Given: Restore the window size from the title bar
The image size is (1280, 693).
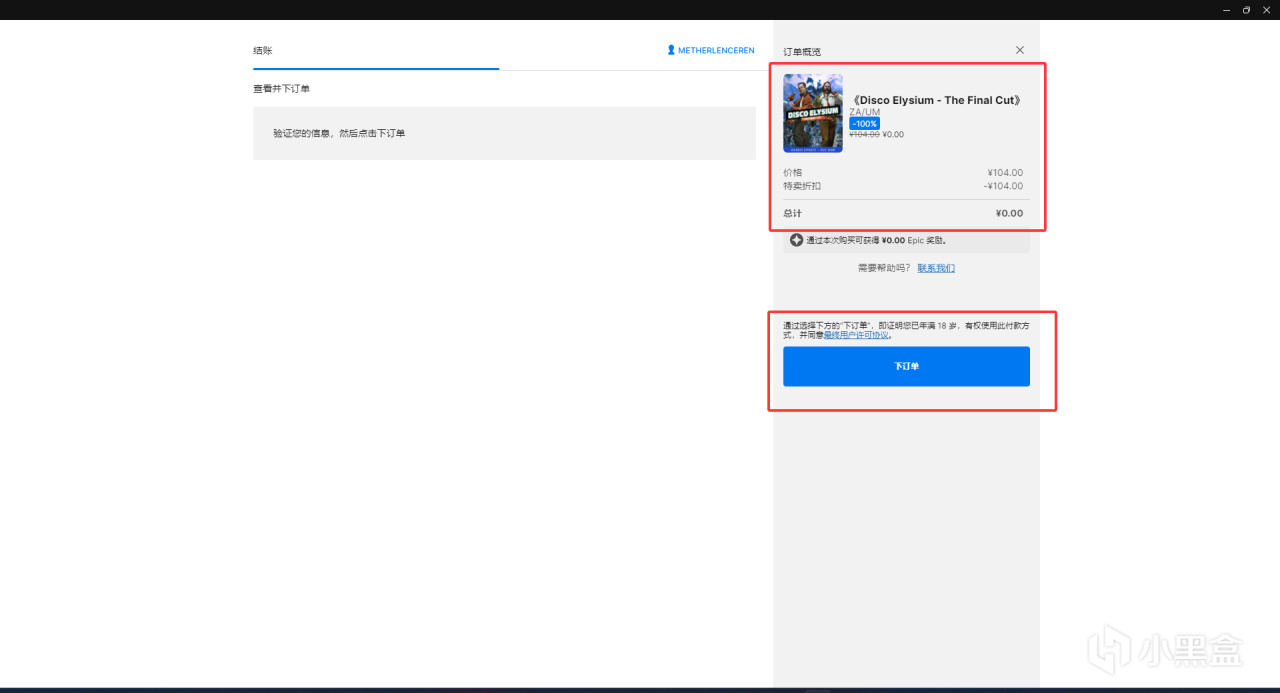Looking at the screenshot, I should (1246, 9).
